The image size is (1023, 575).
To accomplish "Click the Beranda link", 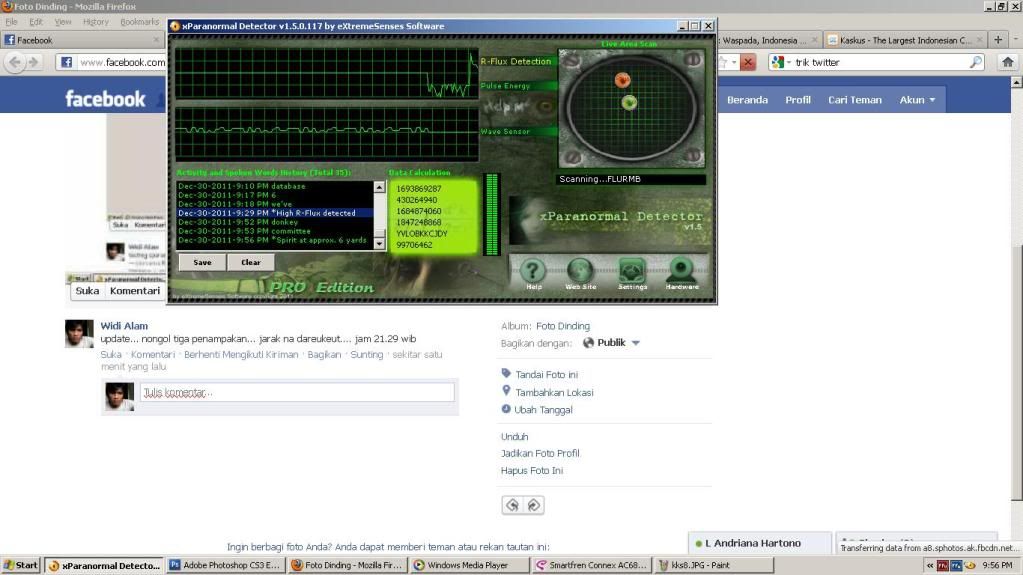I will click(747, 100).
